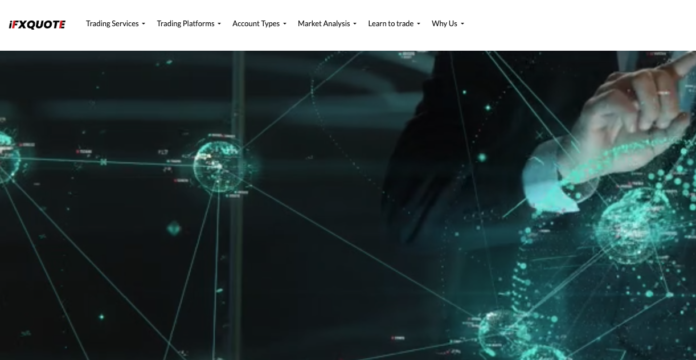The width and height of the screenshot is (696, 360).
Task: Expand the Why Us dropdown arrow
Action: pos(462,24)
